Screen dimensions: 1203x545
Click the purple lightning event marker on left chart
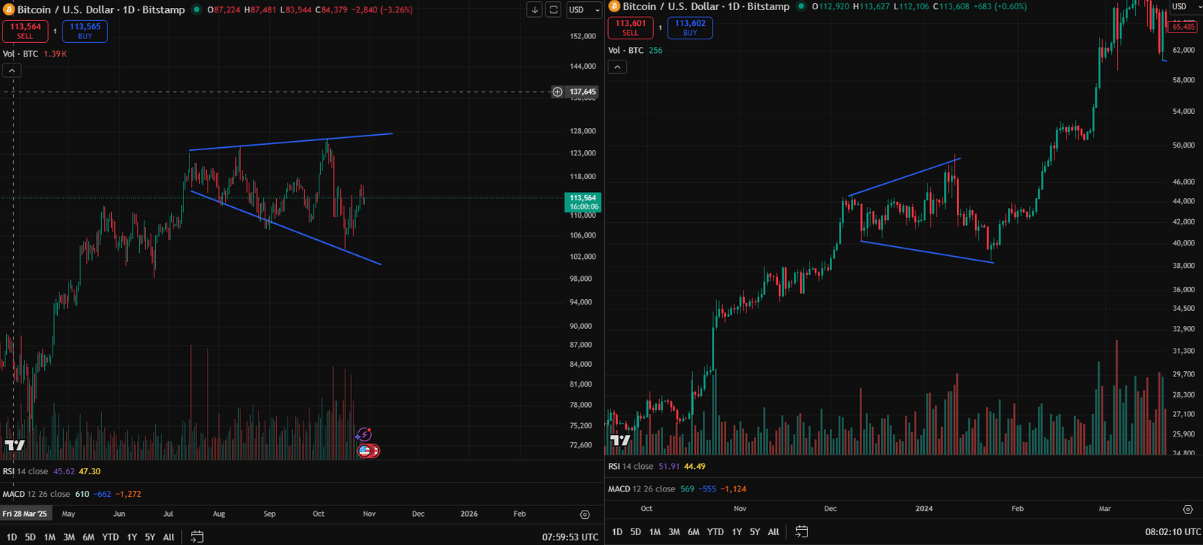point(364,434)
